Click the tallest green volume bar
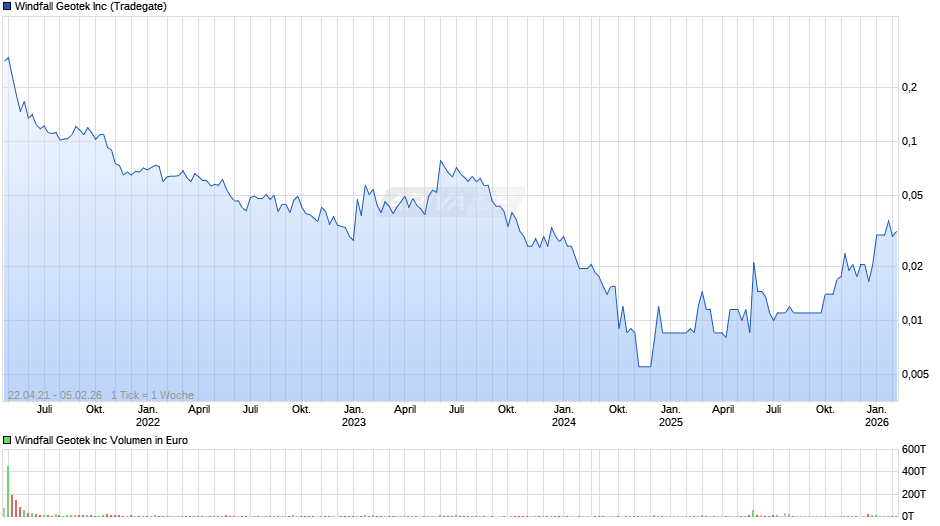This screenshot has height=526, width=940. click(8, 491)
